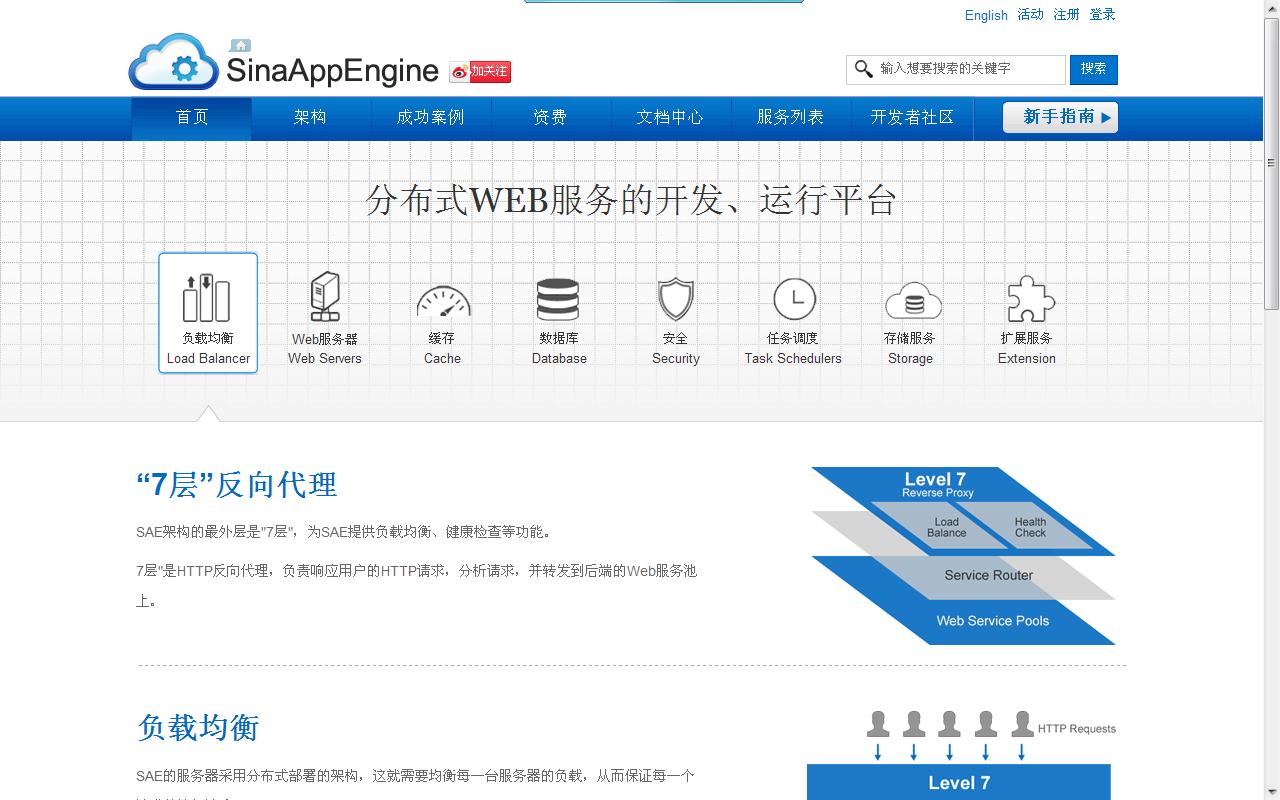Open the 成功案例 nav tab

click(430, 118)
